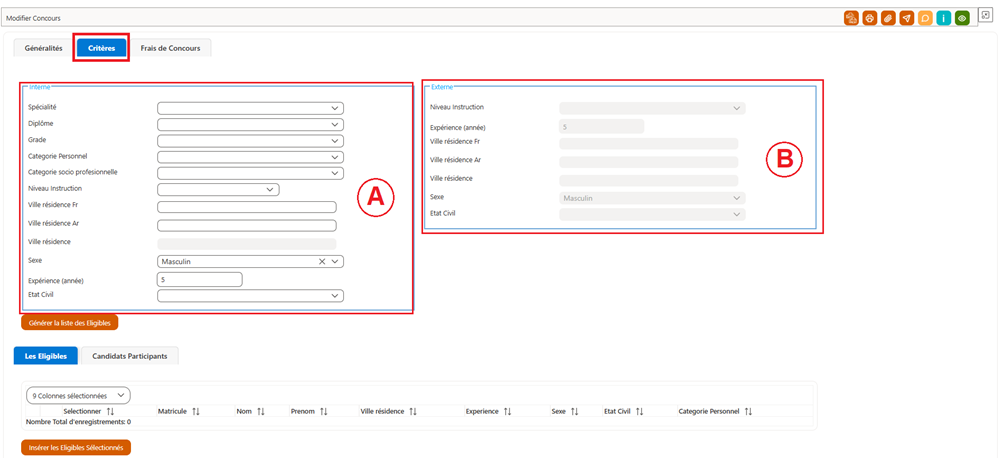1003x458 pixels.
Task: Switch to the Généralités tab
Action: tap(43, 49)
